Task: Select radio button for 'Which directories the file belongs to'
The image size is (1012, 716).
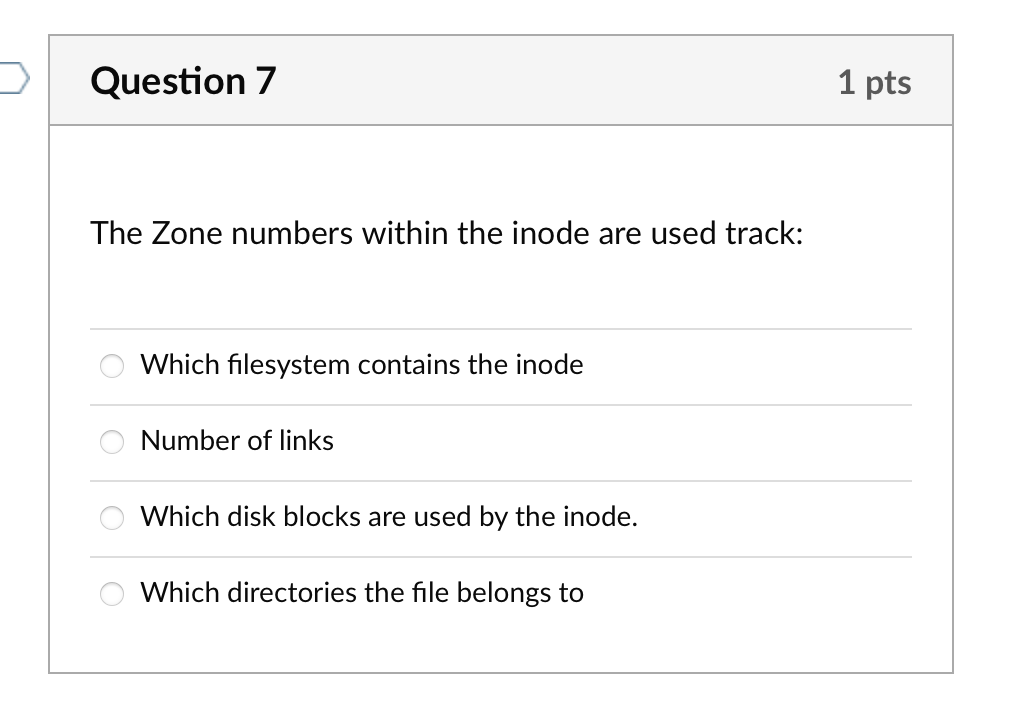Action: click(x=112, y=594)
